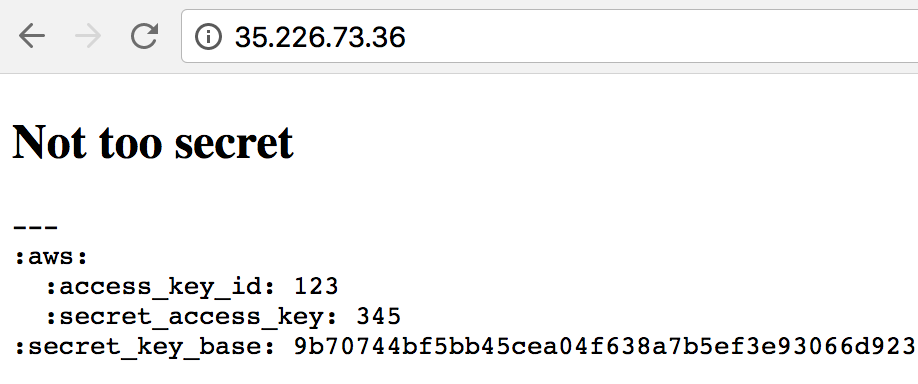Click the hash string starting with 9b70744bf
The height and width of the screenshot is (384, 918).
605,347
